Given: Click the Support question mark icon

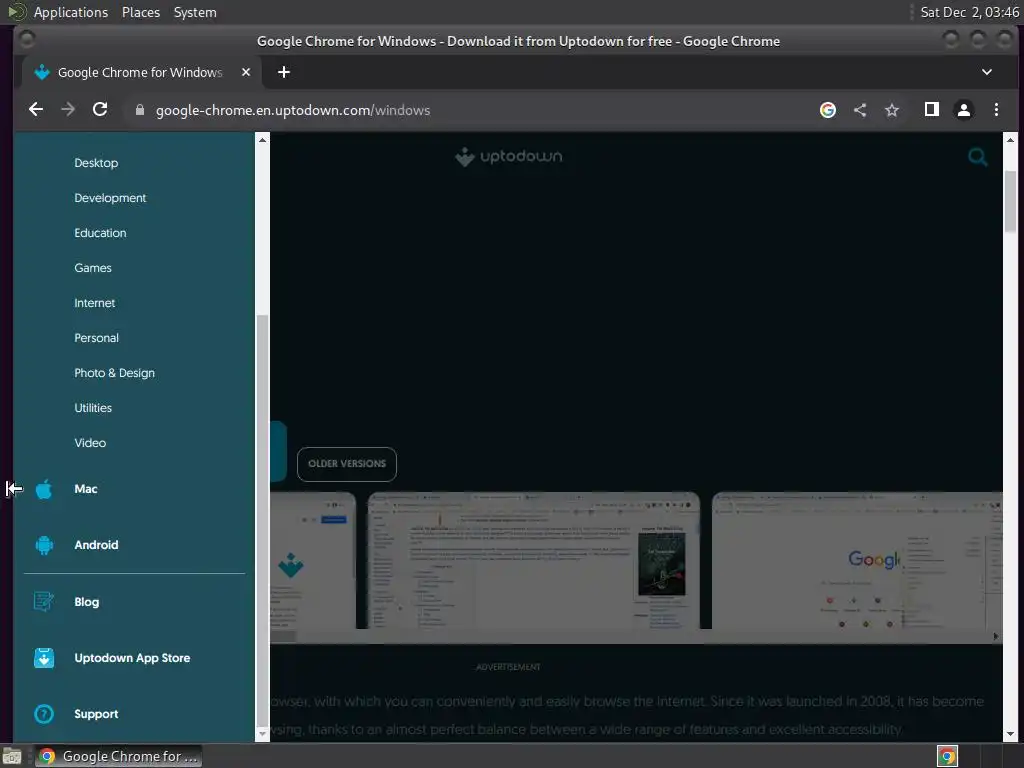Looking at the screenshot, I should coord(44,714).
